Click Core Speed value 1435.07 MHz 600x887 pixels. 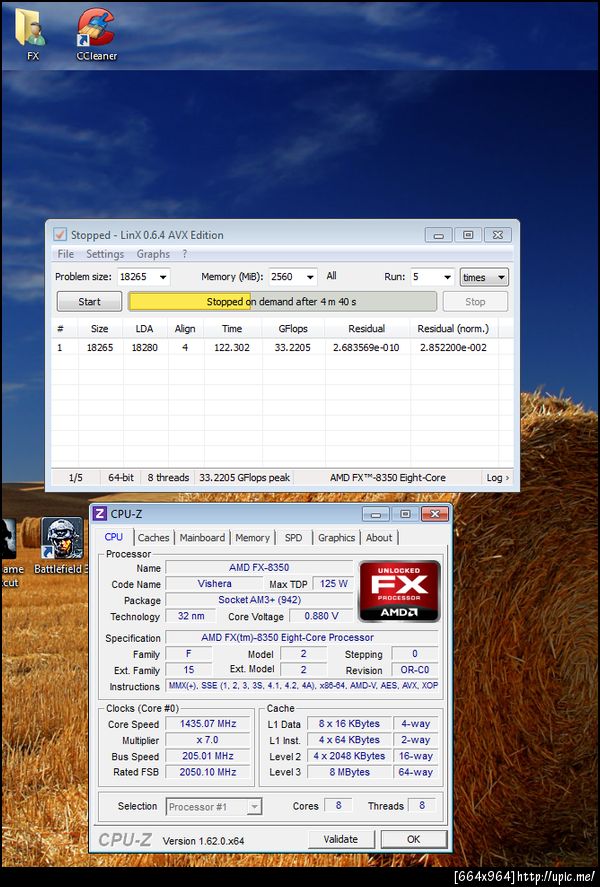coord(208,724)
